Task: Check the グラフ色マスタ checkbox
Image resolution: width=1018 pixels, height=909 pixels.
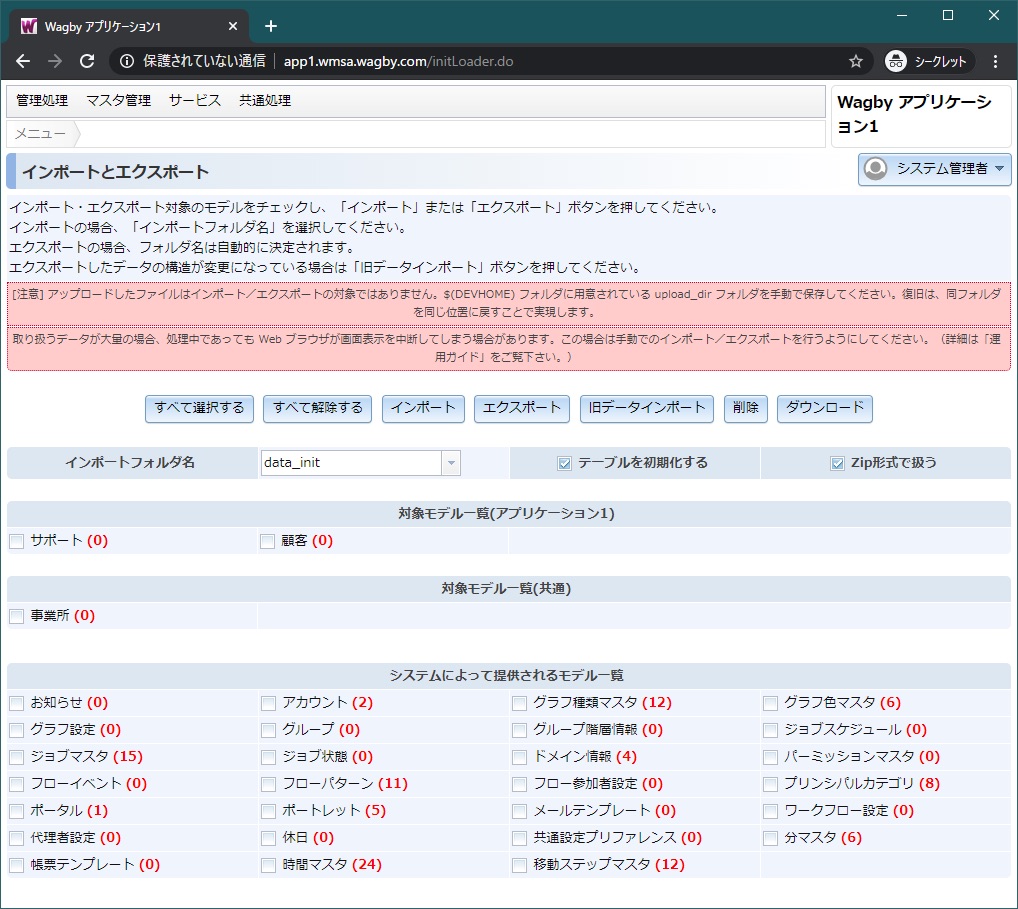Action: pos(771,703)
